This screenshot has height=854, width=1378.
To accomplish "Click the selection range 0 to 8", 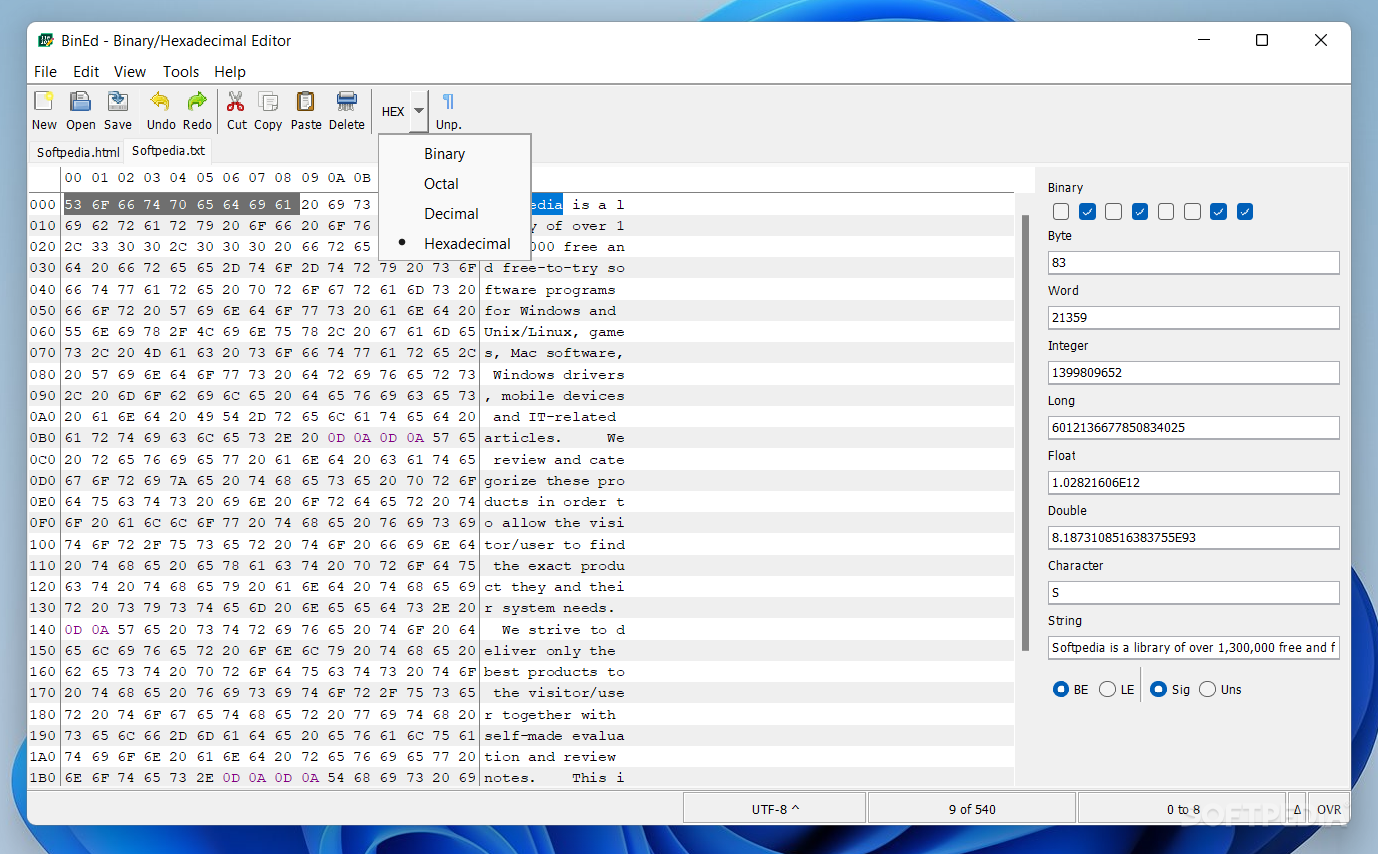I will [1183, 809].
